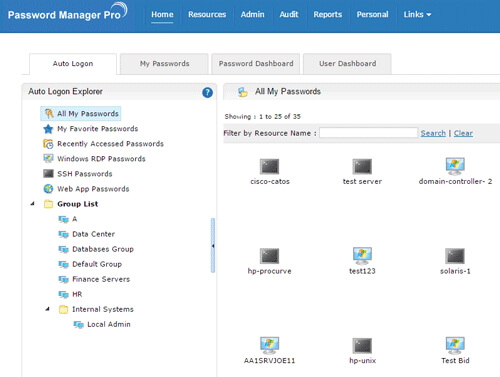Switch to the My Passwords tab
500x377 pixels.
coord(164,64)
